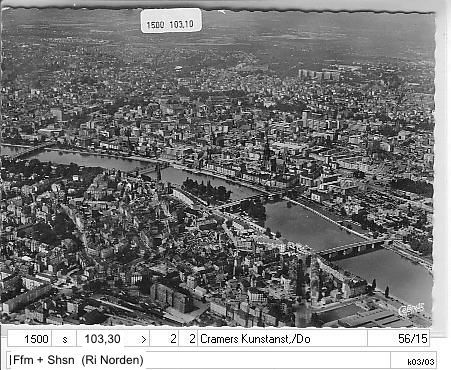Click the 's' field cell
Image resolution: width=451 pixels, height=370 pixels.
point(64,339)
